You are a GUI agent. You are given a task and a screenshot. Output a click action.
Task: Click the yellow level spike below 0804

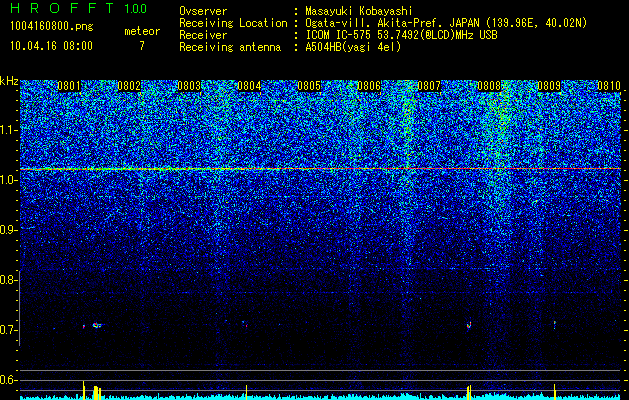(x=246, y=391)
